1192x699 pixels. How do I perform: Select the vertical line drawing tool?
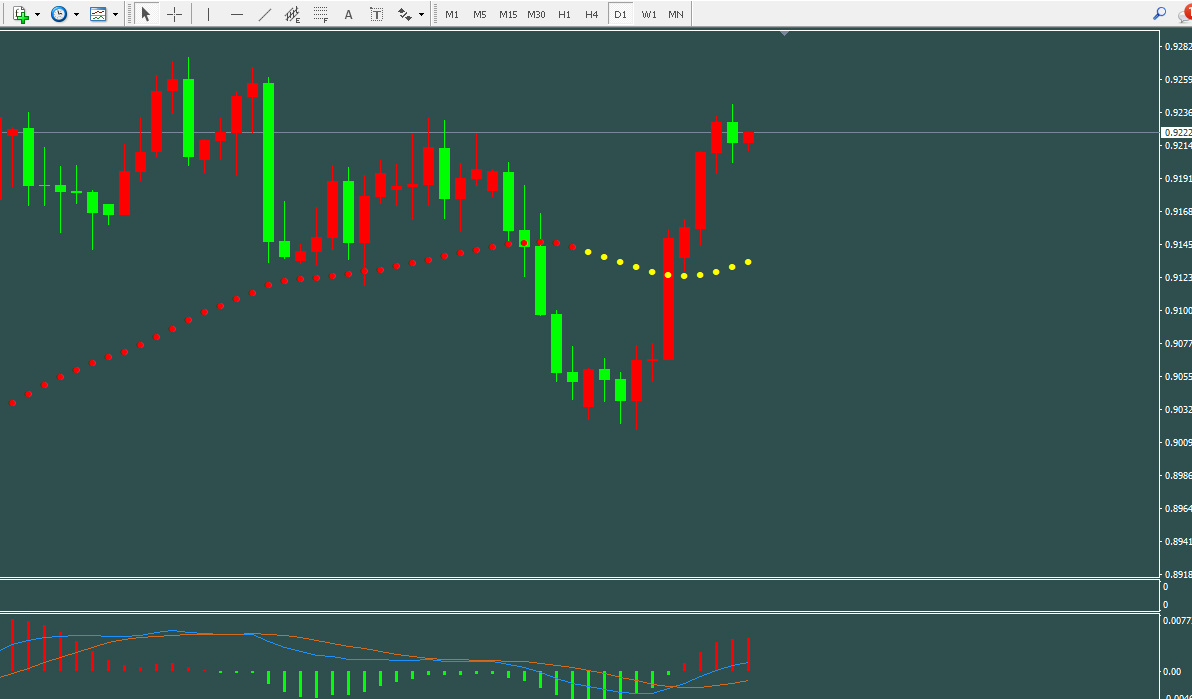point(208,14)
